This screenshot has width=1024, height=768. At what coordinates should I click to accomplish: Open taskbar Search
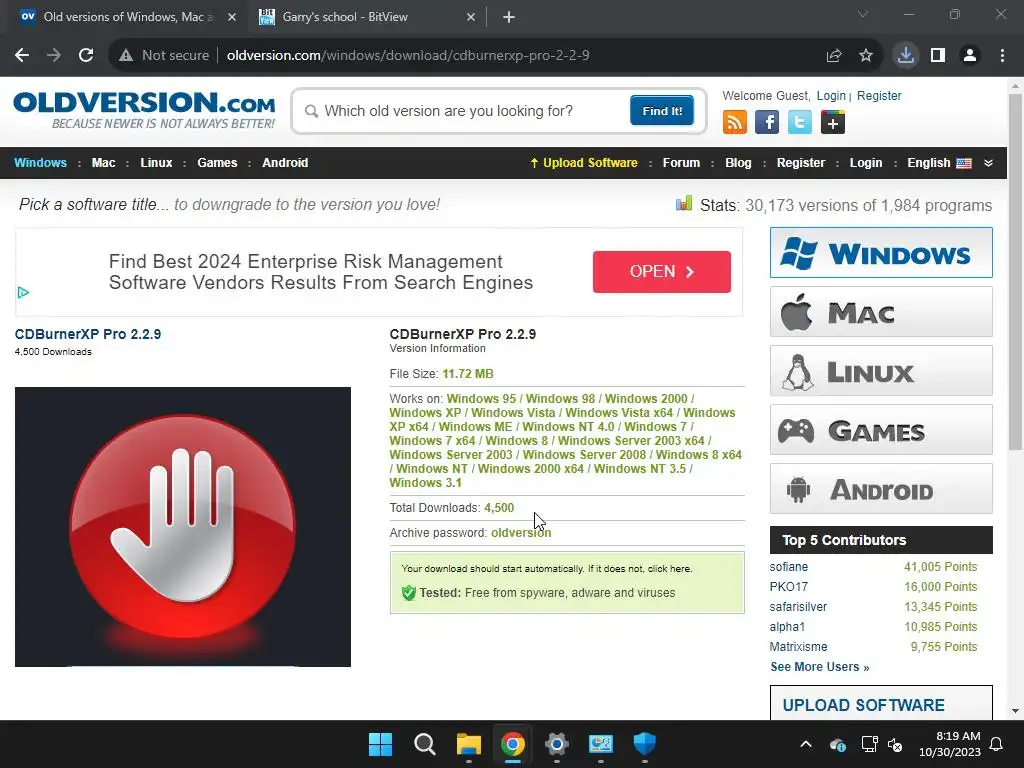coord(424,744)
